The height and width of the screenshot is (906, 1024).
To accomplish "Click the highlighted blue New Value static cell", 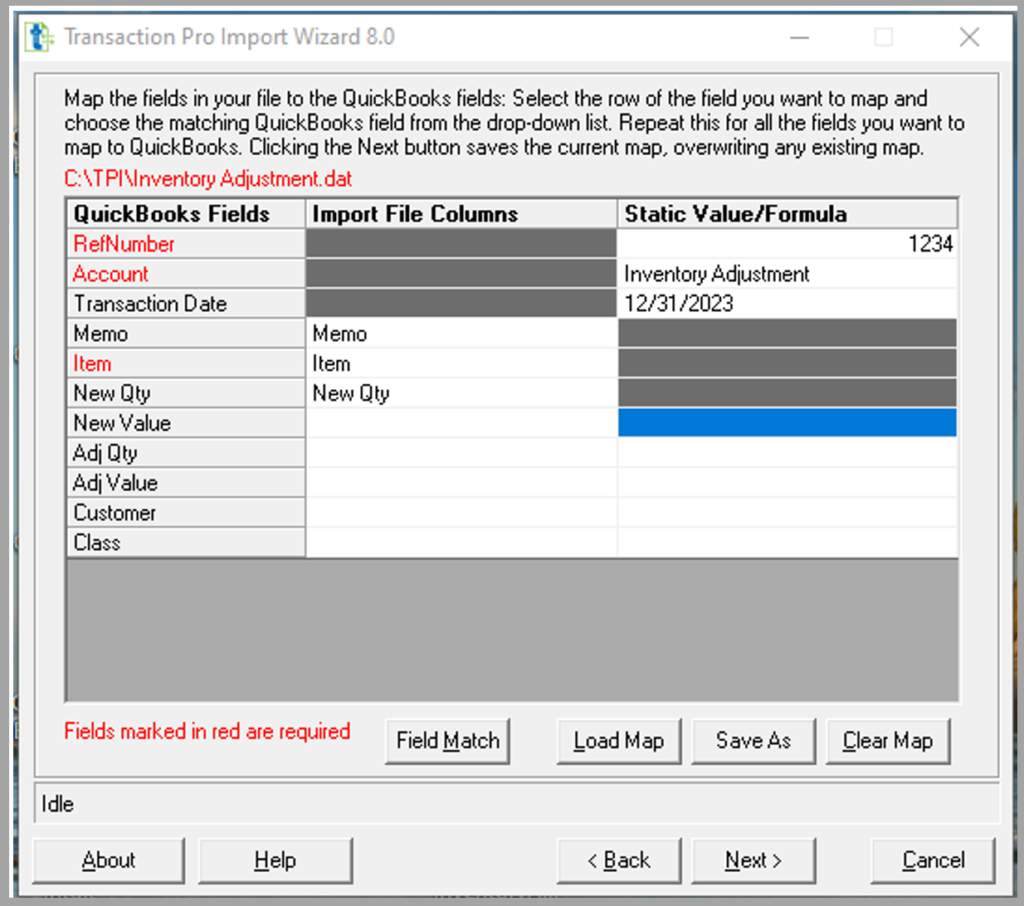I will [787, 423].
